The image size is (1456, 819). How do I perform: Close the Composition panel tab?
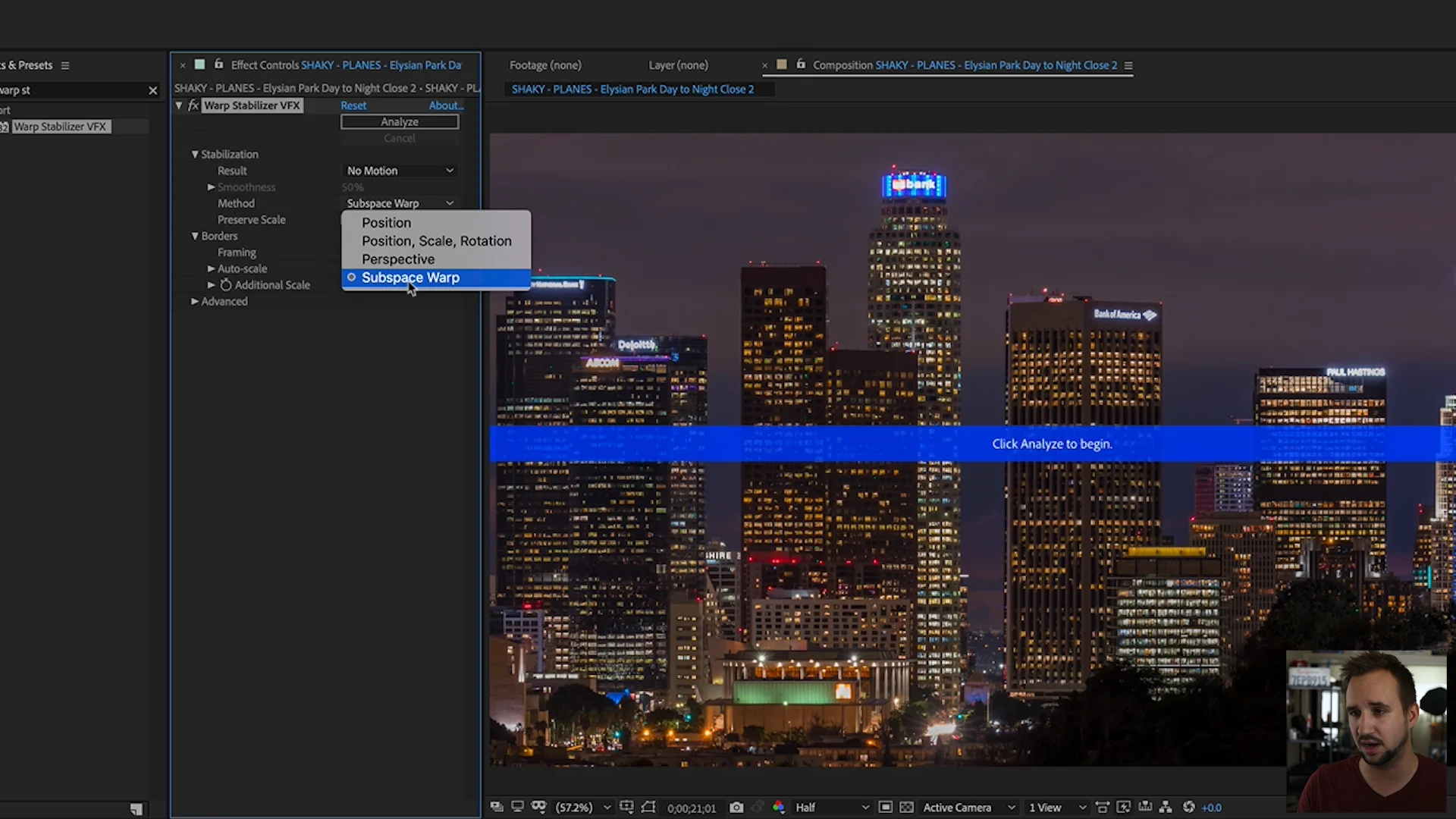click(x=764, y=66)
